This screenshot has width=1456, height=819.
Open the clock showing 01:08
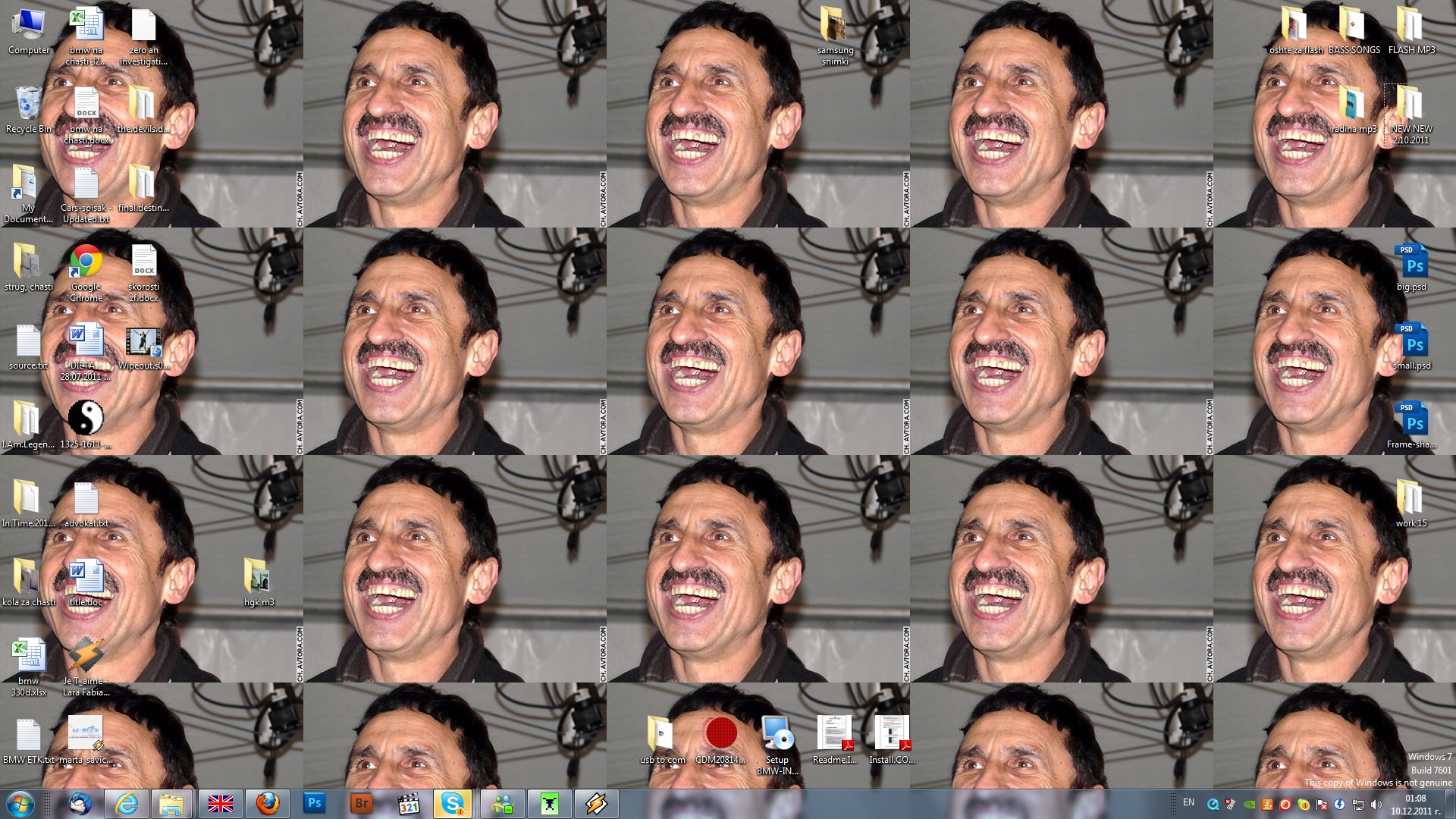[x=1415, y=805]
